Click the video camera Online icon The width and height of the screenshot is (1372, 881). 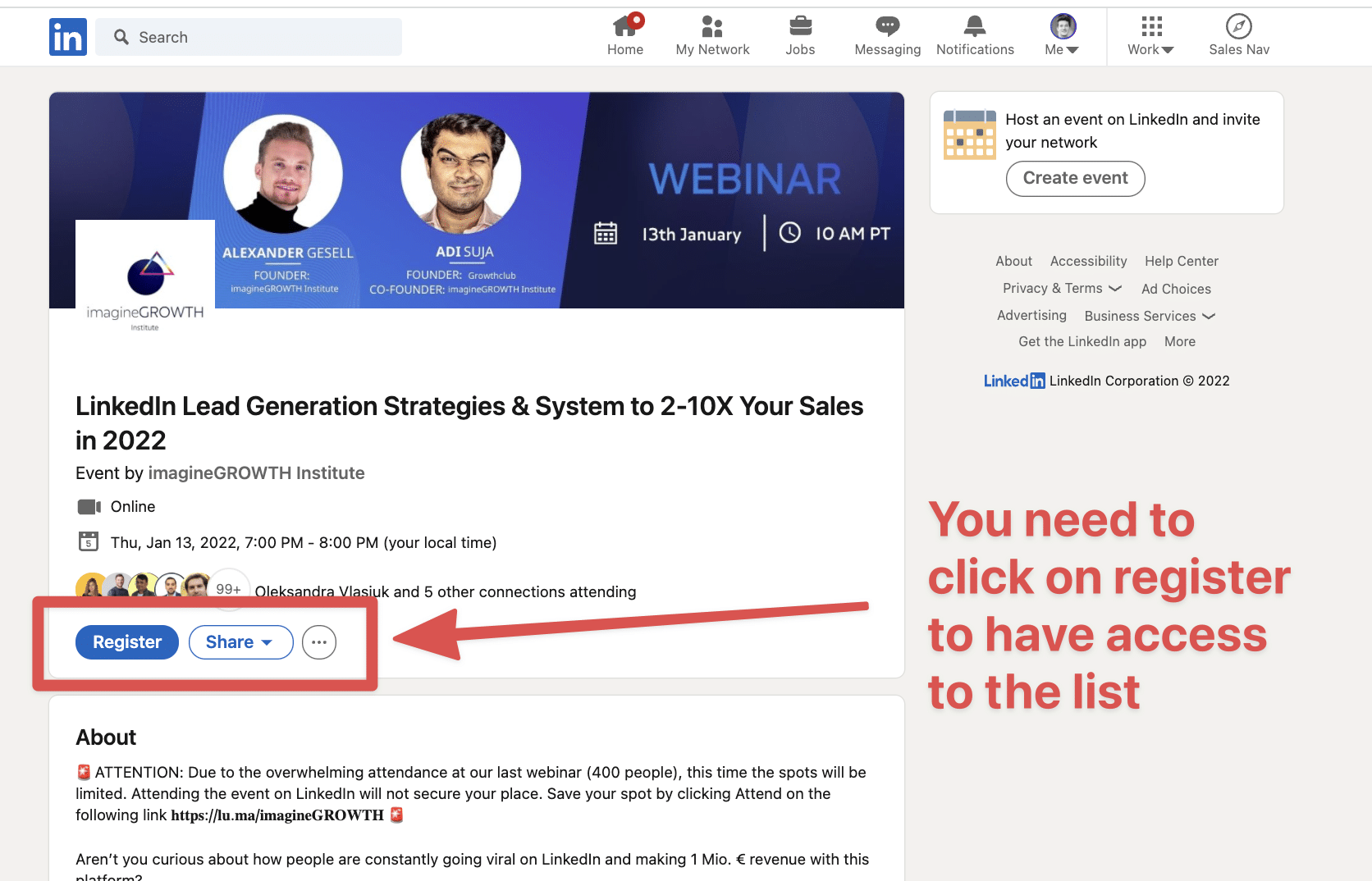point(89,507)
